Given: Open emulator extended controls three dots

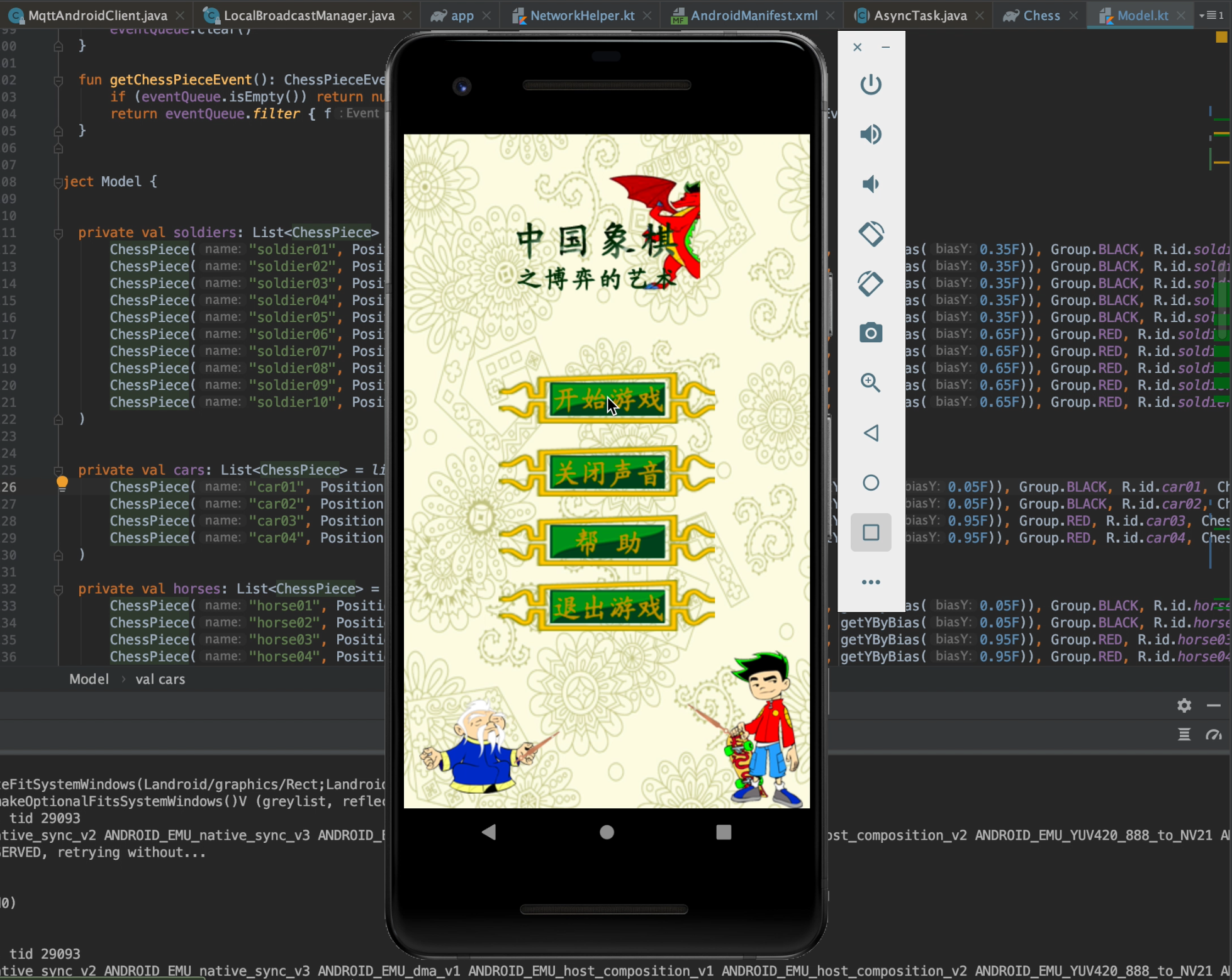Looking at the screenshot, I should coord(871,582).
